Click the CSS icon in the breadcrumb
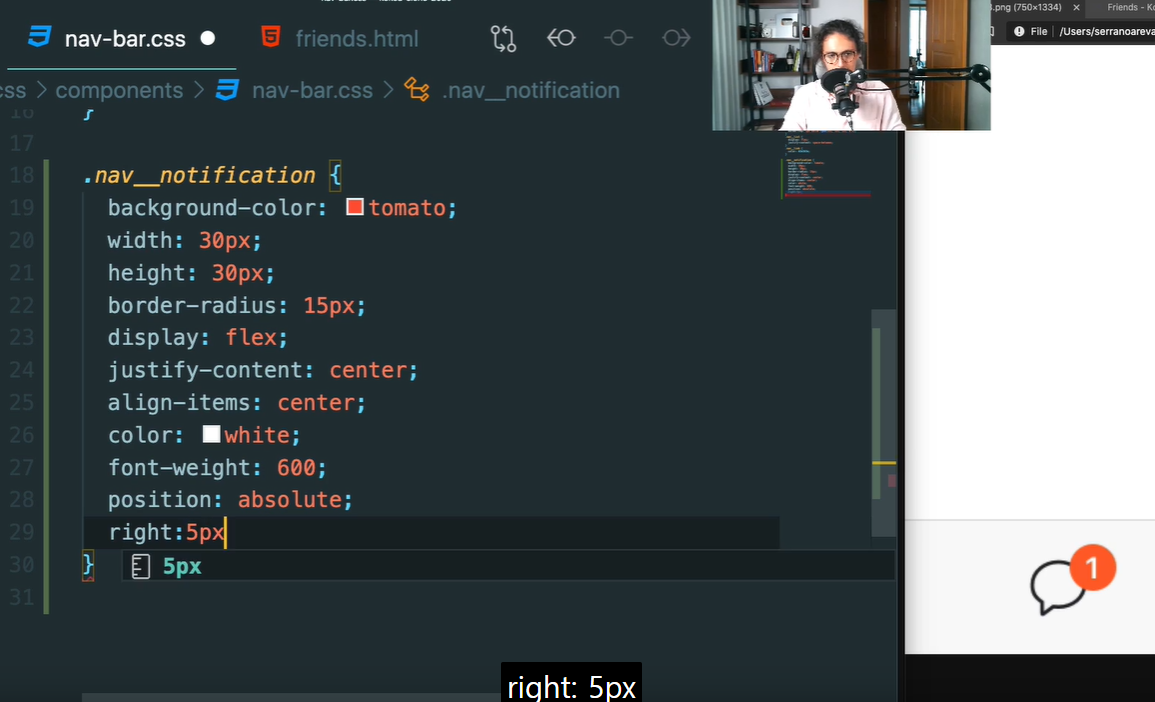This screenshot has height=702, width=1155. click(228, 90)
